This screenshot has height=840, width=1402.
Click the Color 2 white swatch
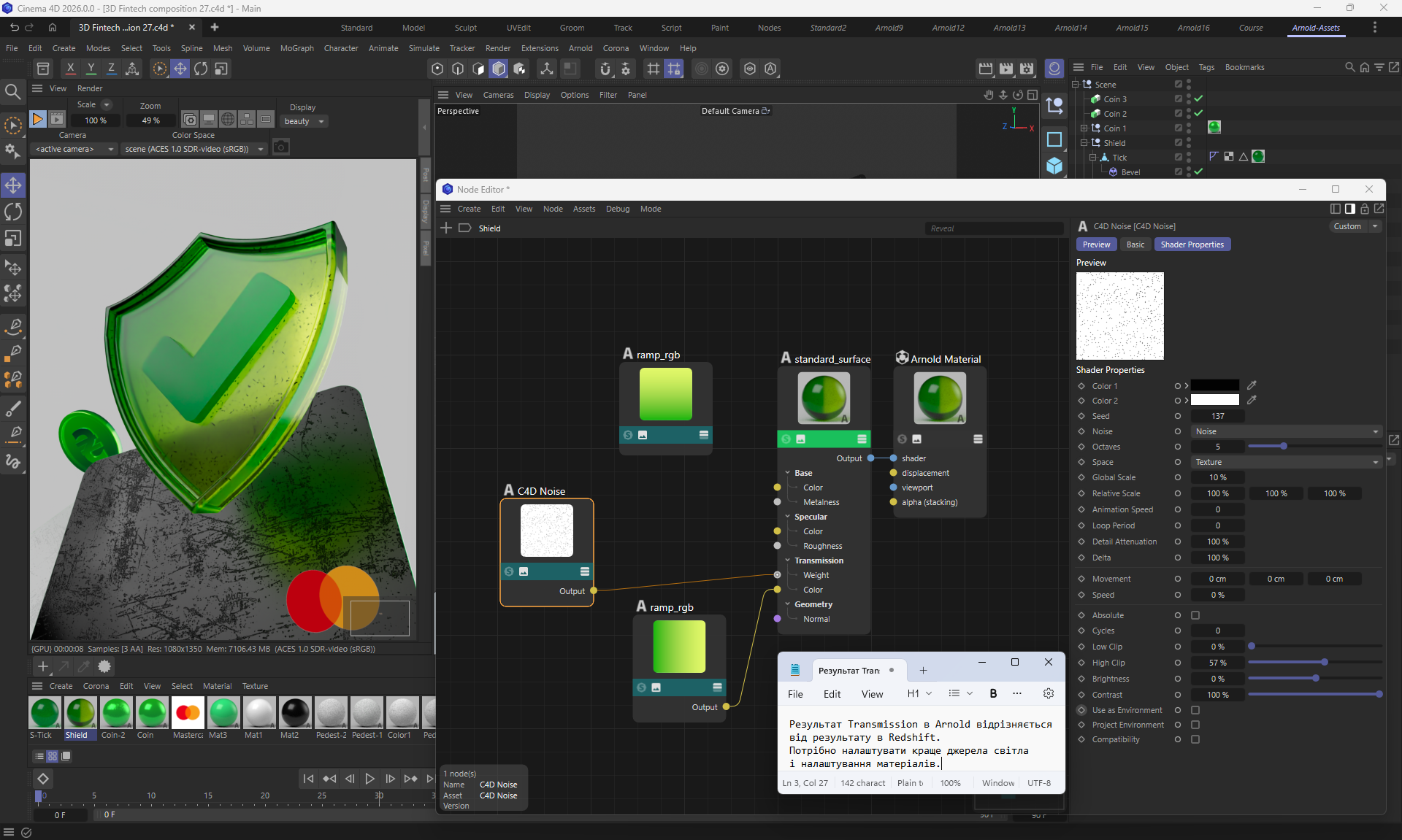pyautogui.click(x=1215, y=400)
